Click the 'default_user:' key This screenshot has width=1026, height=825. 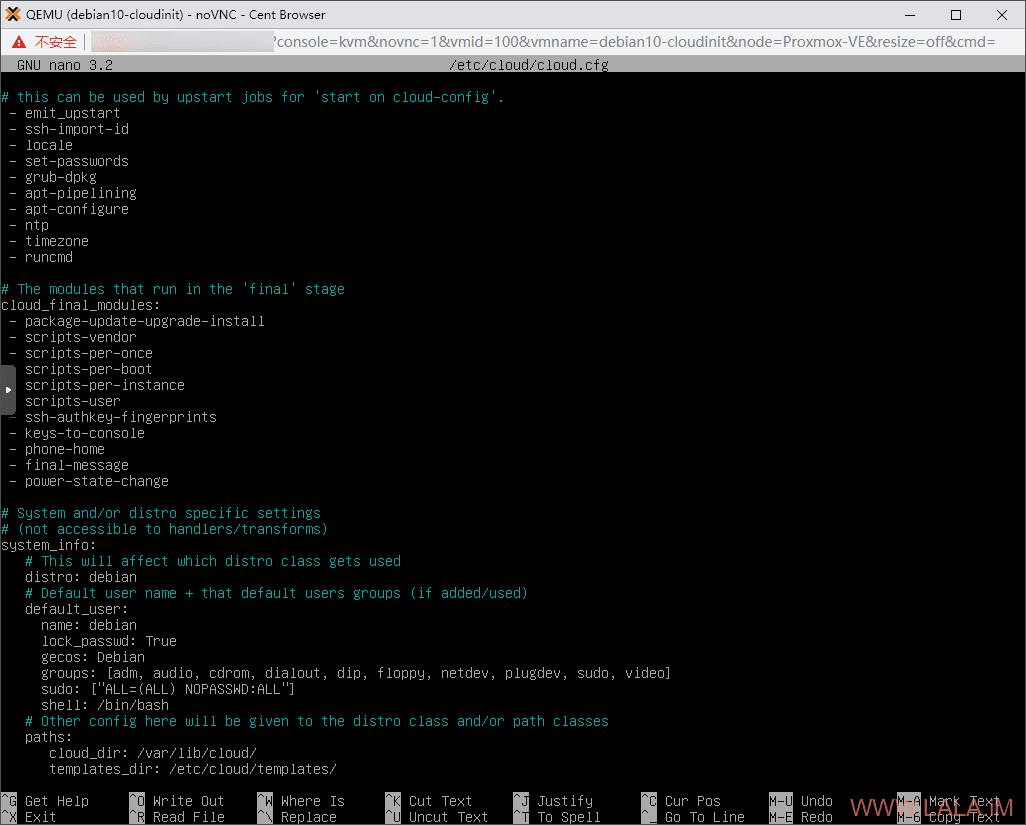coord(77,609)
